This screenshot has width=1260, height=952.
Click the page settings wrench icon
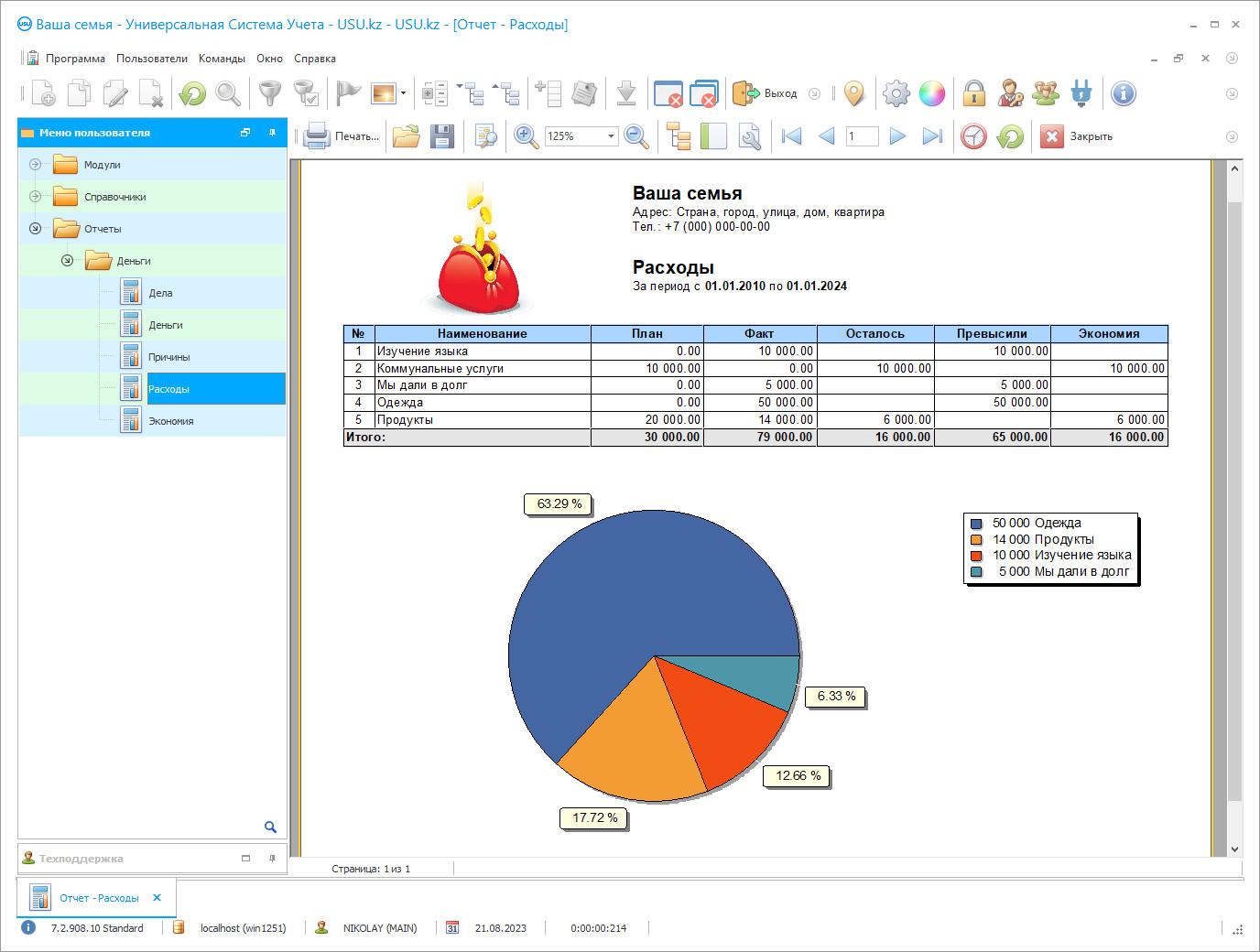[x=749, y=136]
